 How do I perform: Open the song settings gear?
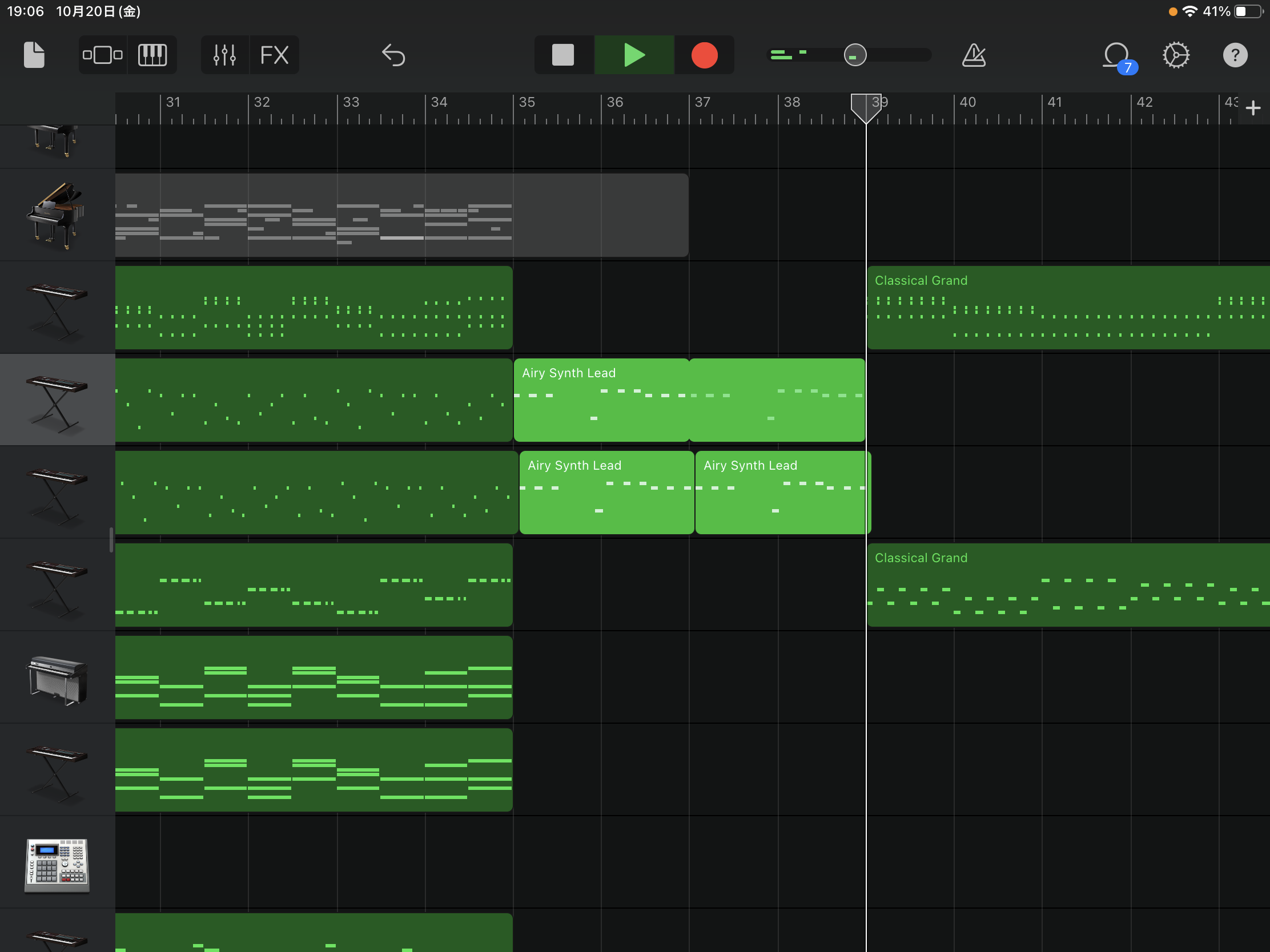(x=1176, y=55)
